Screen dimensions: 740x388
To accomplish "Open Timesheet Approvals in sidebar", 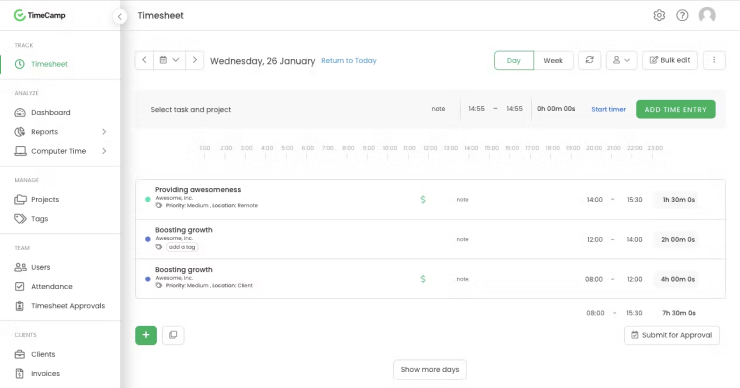I will [68, 306].
